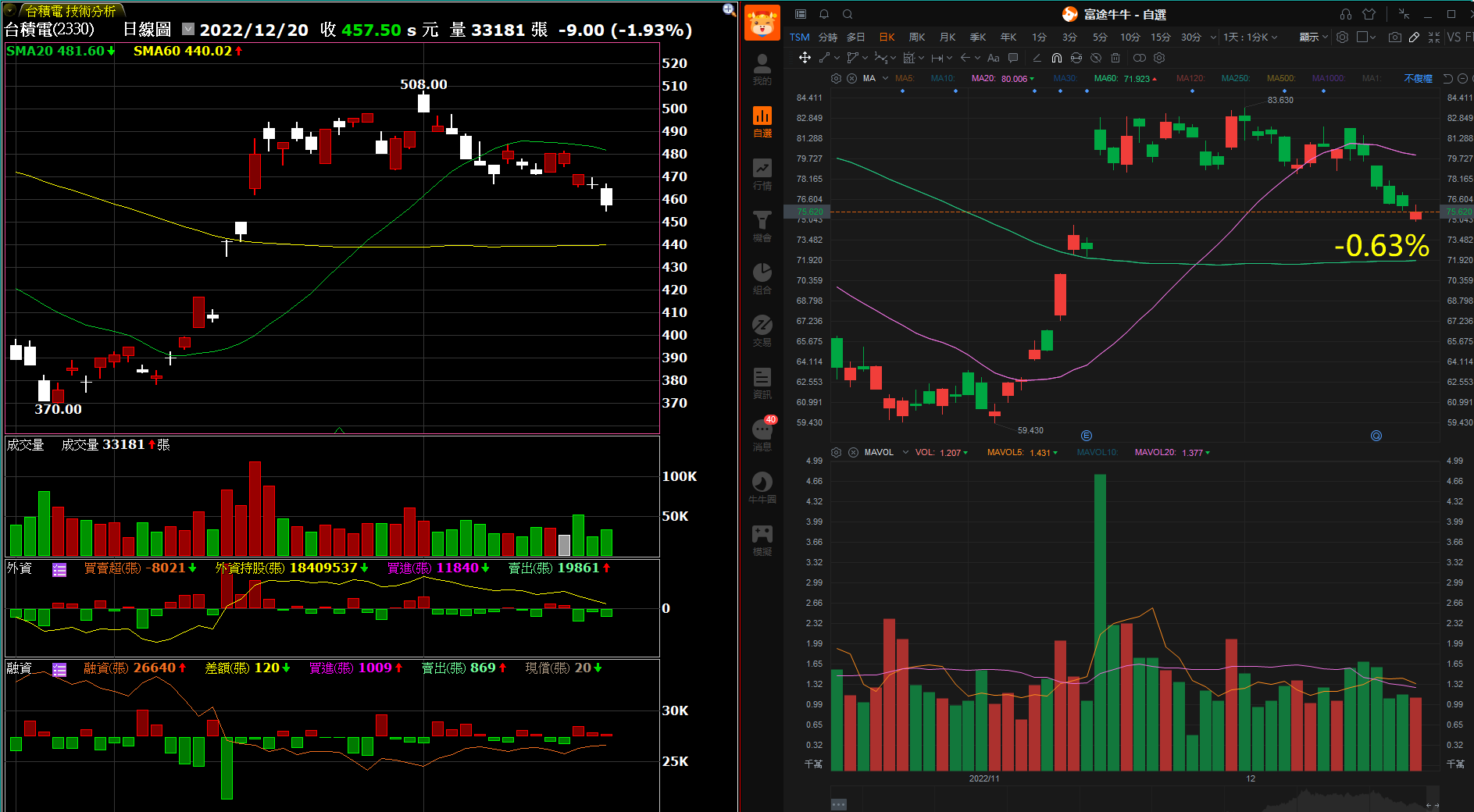Select the 周K weekly chart tab
The height and width of the screenshot is (812, 1474).
[x=917, y=37]
